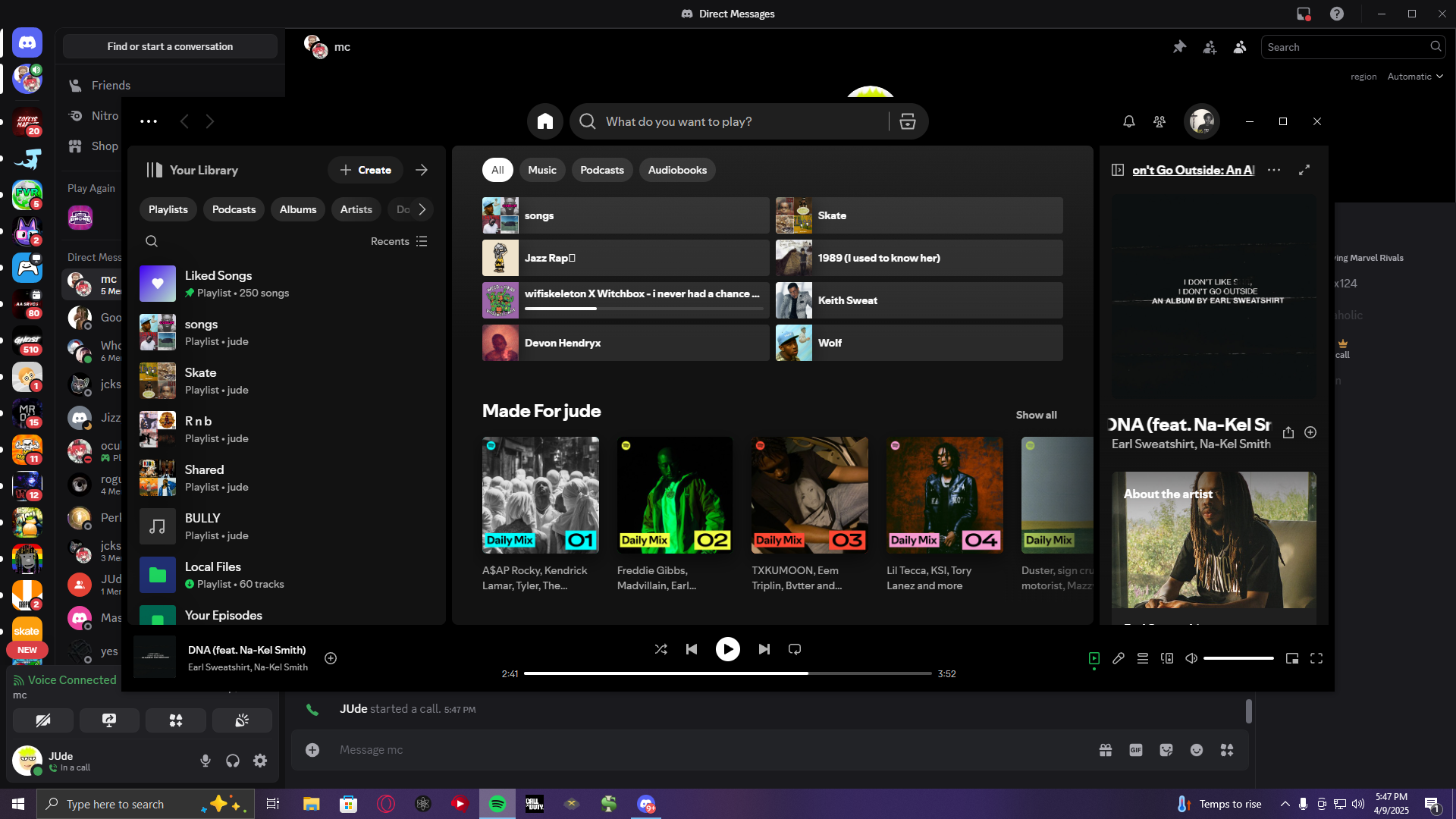
Task: Open the Browse icon in search bar
Action: click(907, 121)
